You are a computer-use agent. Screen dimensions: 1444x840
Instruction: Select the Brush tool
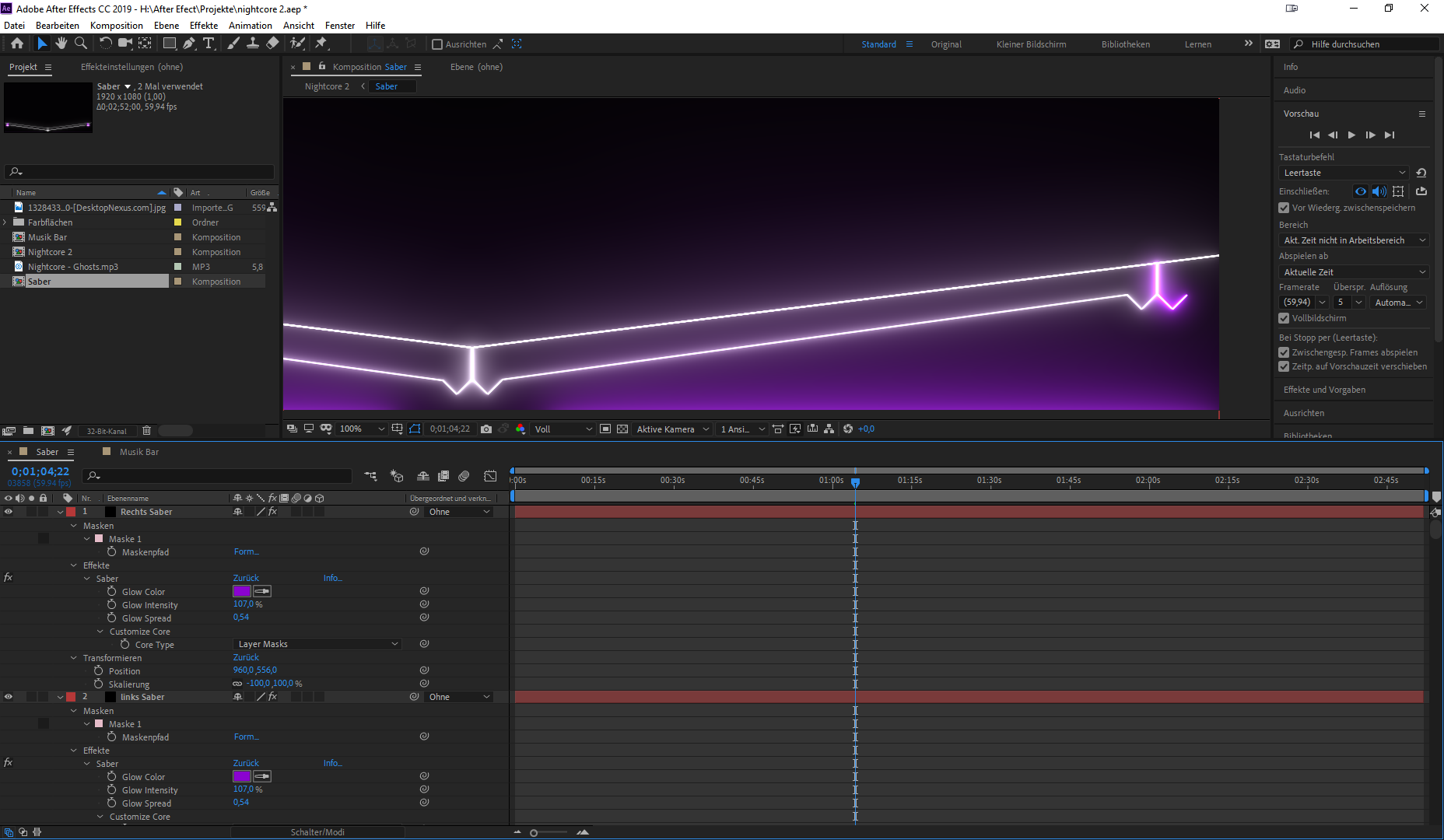tap(233, 44)
